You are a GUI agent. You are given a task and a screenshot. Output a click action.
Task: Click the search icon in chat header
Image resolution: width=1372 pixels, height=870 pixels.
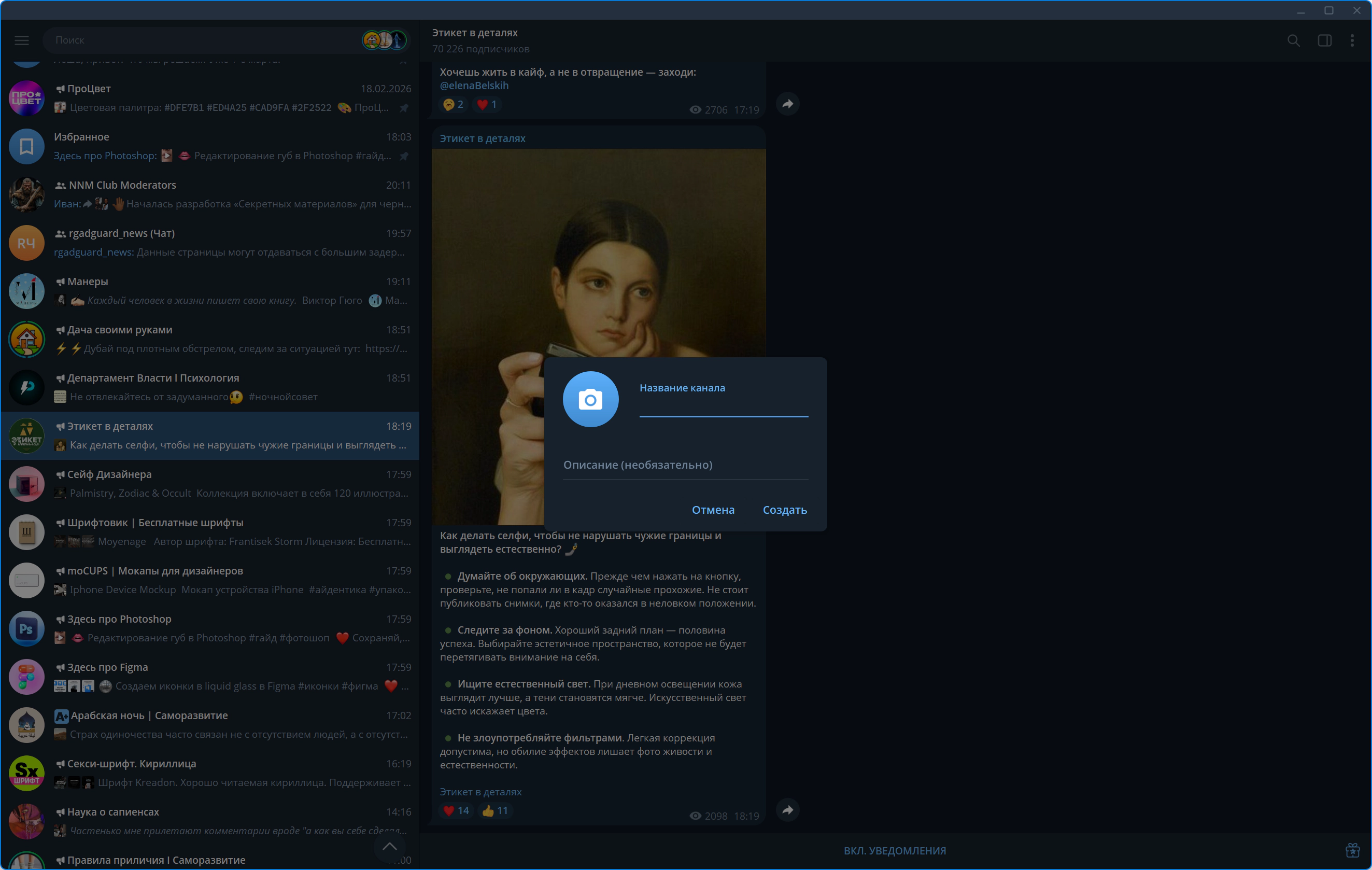(1293, 40)
